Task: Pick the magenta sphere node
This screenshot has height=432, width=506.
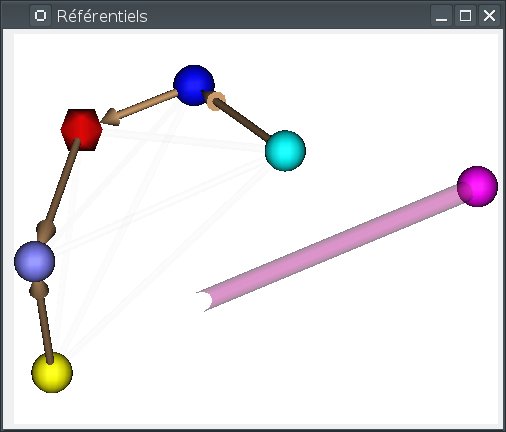Action: pyautogui.click(x=477, y=186)
